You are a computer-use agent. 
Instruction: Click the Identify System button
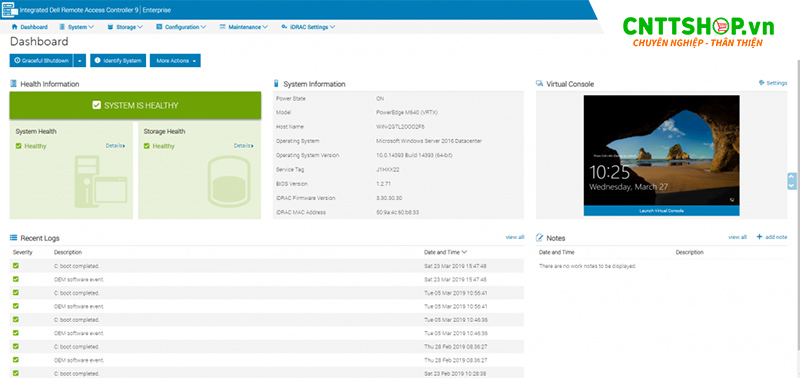pos(118,61)
